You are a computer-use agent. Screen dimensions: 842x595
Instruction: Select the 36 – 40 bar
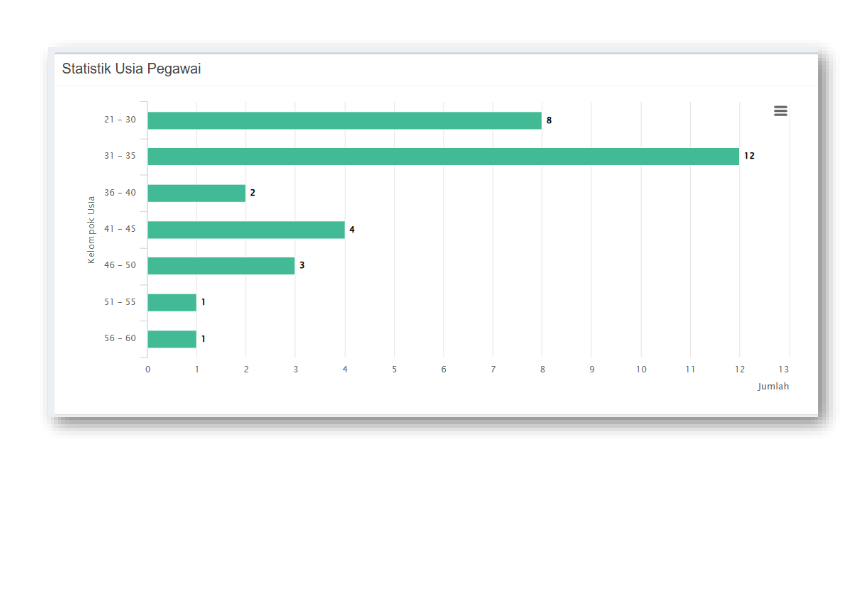tap(196, 193)
